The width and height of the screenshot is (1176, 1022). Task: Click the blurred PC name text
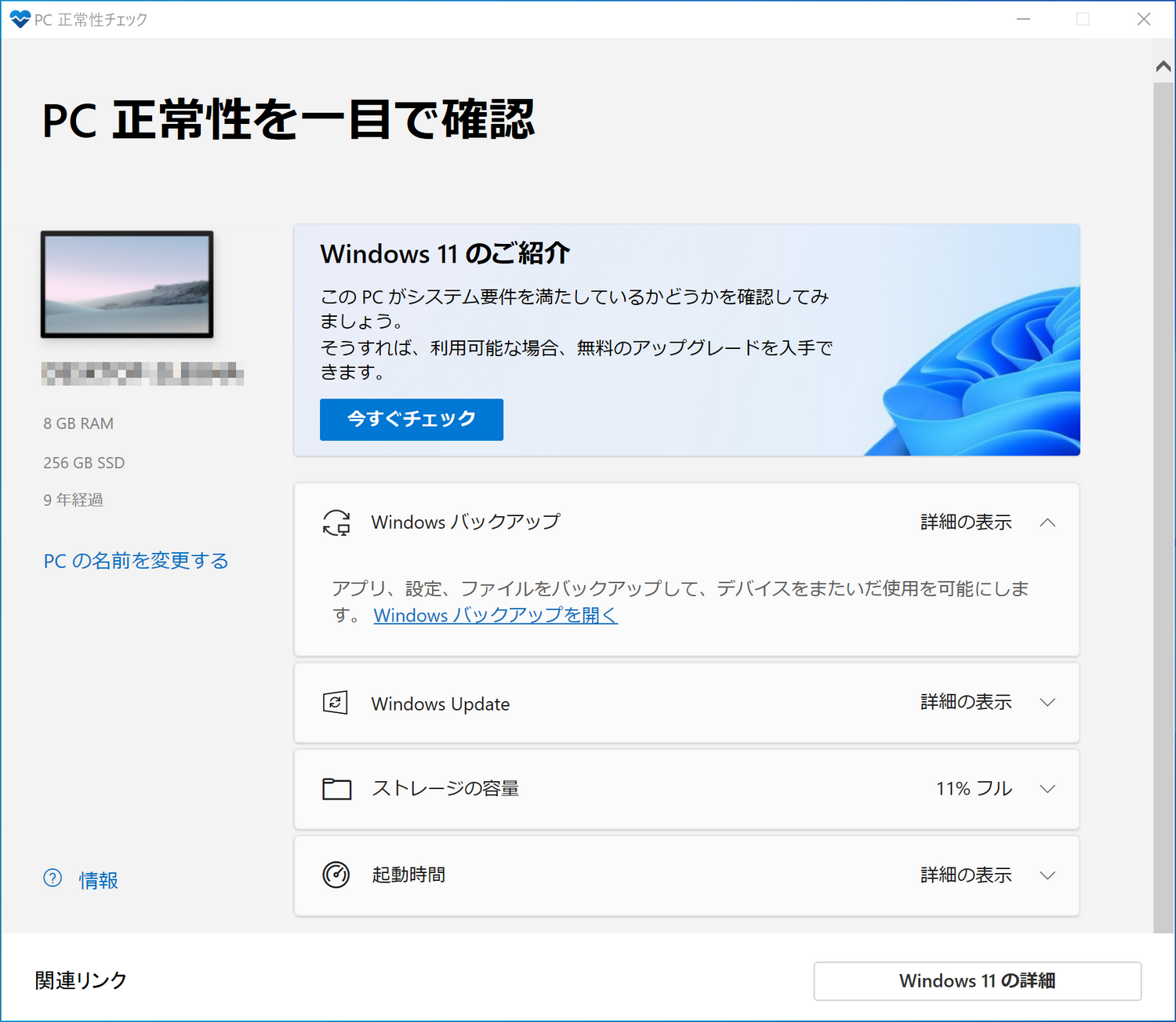click(143, 373)
